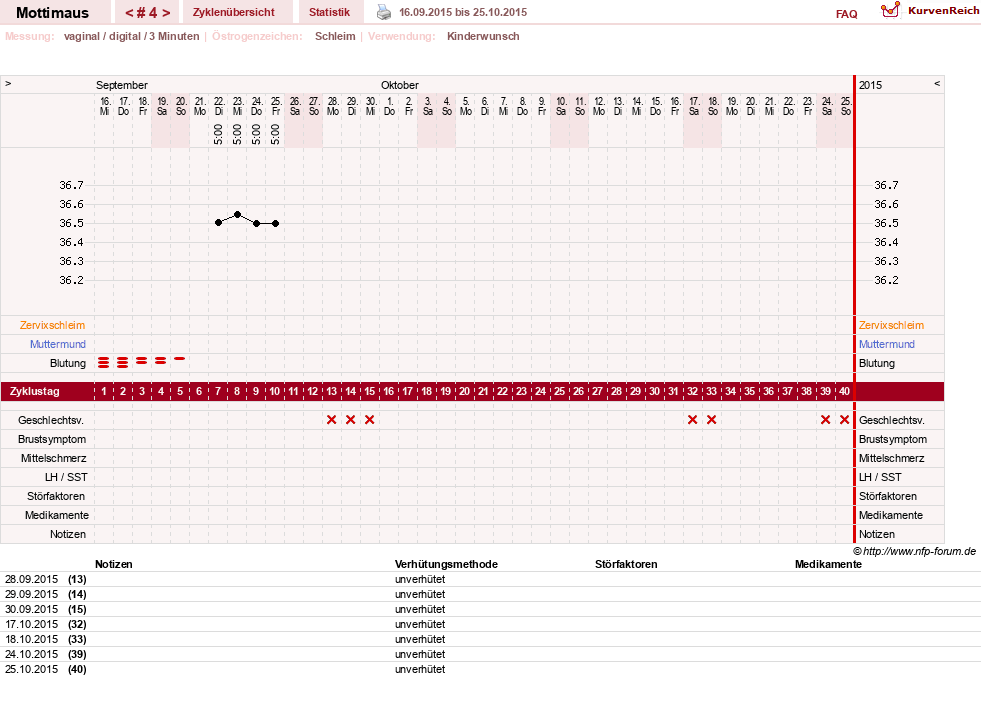Click the date range 16.09.2015 bis 25.10.2015
The image size is (981, 723).
click(x=463, y=12)
